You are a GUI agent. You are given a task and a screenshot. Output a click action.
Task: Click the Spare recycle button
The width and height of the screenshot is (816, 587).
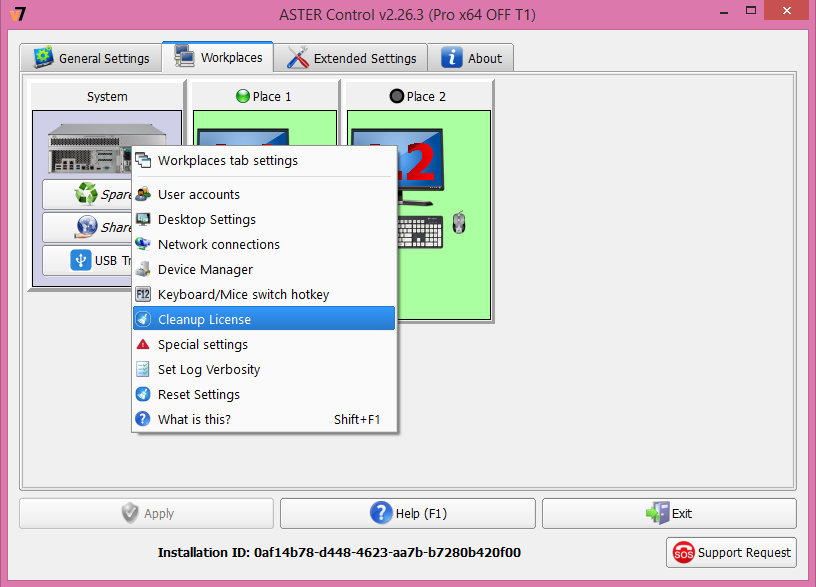pyautogui.click(x=87, y=194)
